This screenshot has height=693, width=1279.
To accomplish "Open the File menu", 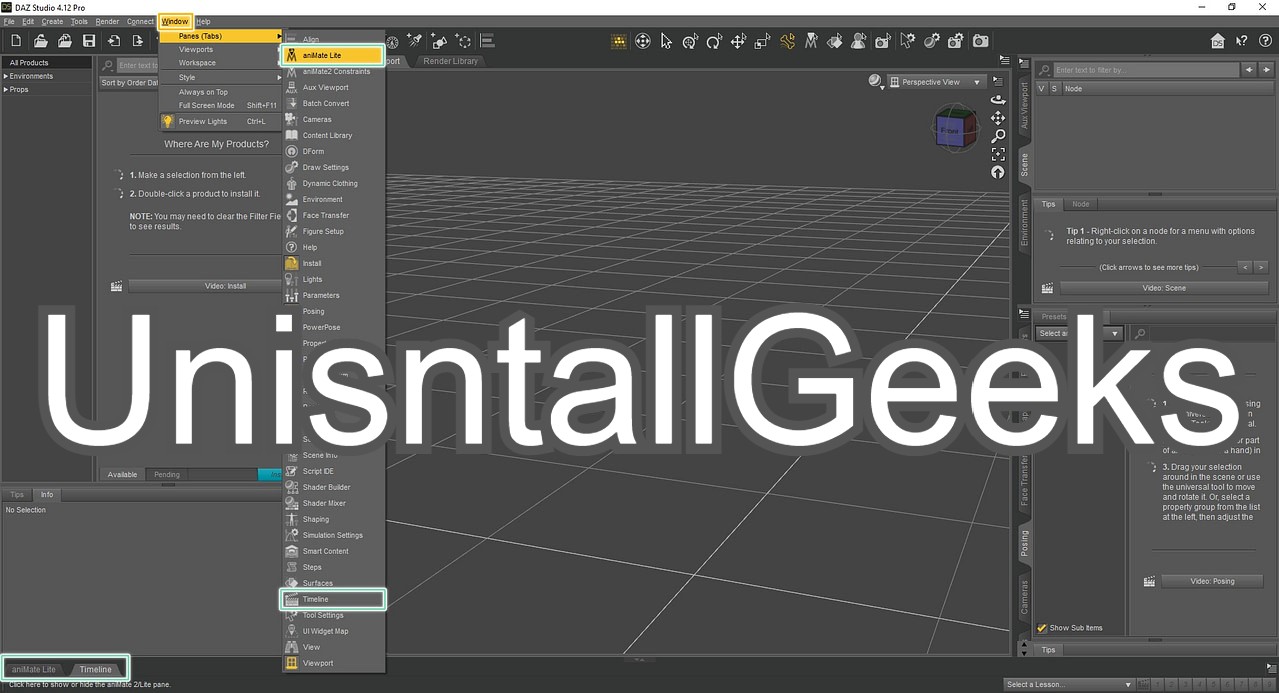I will click(x=9, y=21).
